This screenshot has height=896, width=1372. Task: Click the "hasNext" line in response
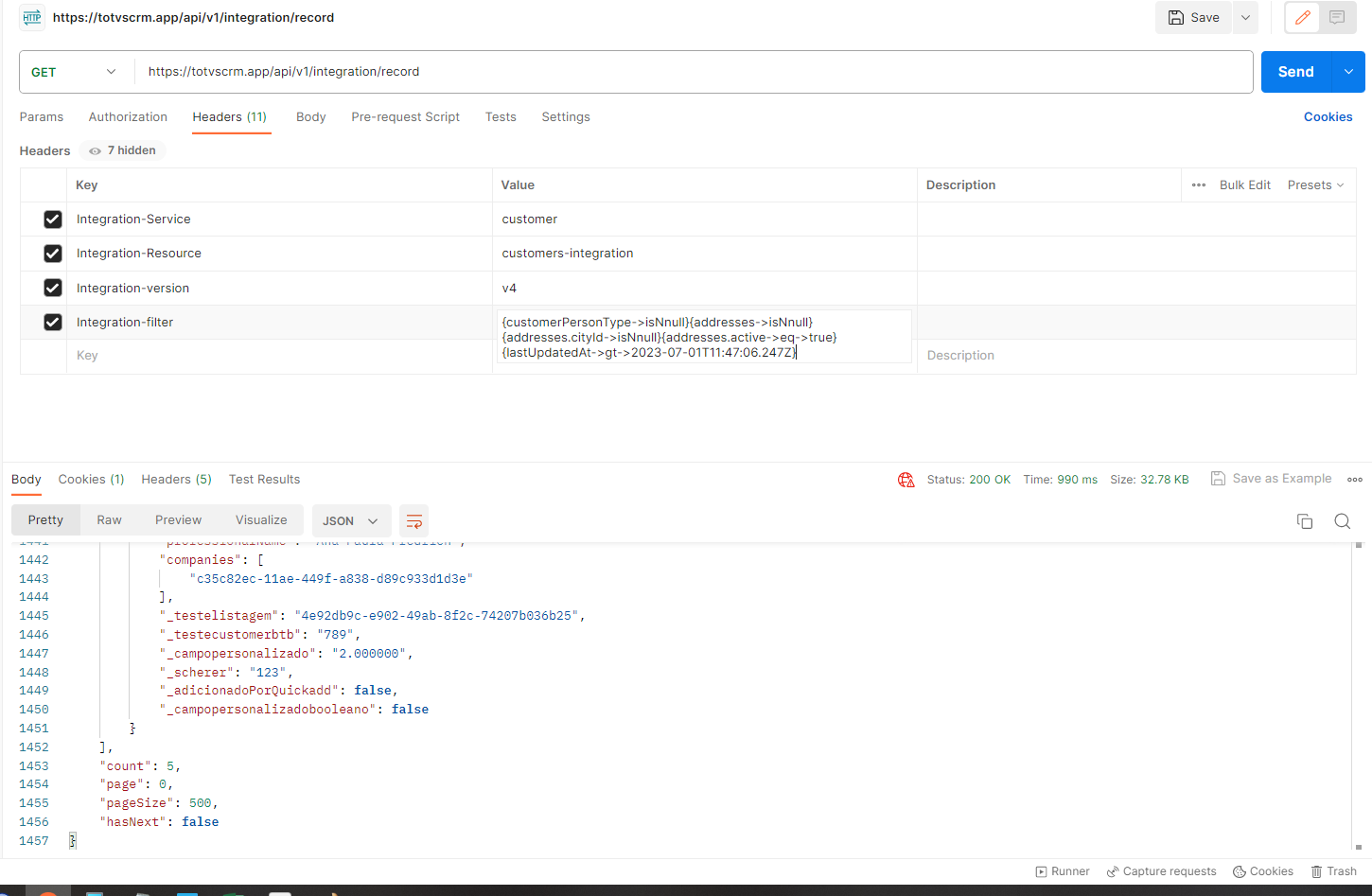point(159,822)
